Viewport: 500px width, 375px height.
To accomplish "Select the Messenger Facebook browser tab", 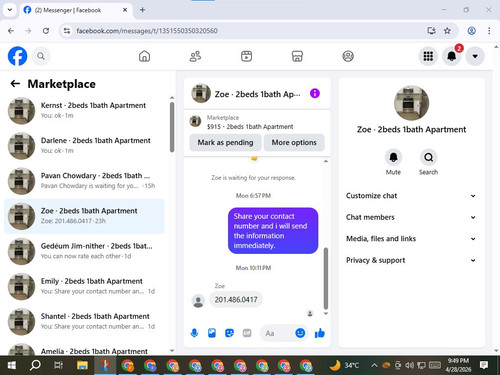I will (76, 10).
